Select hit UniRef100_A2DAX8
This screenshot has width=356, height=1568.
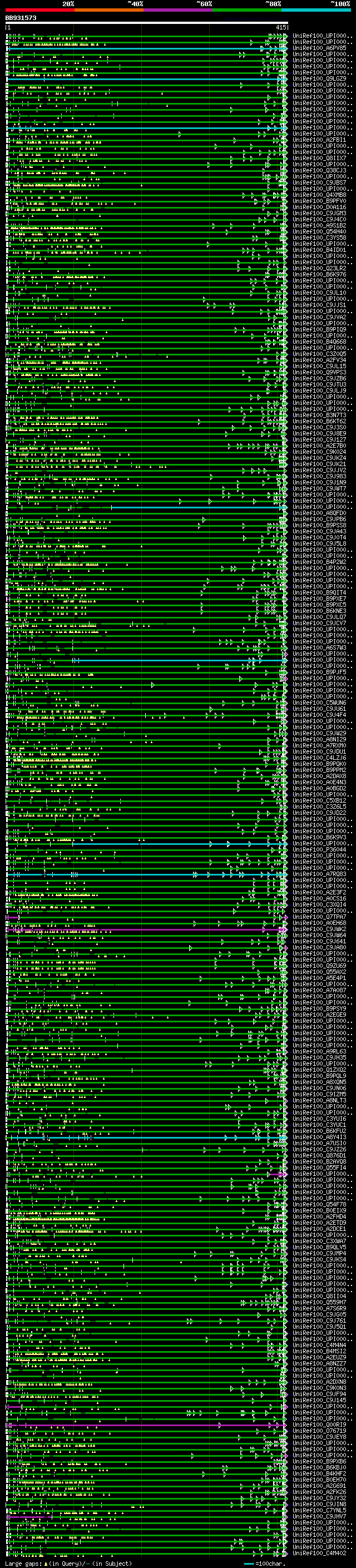tap(319, 776)
